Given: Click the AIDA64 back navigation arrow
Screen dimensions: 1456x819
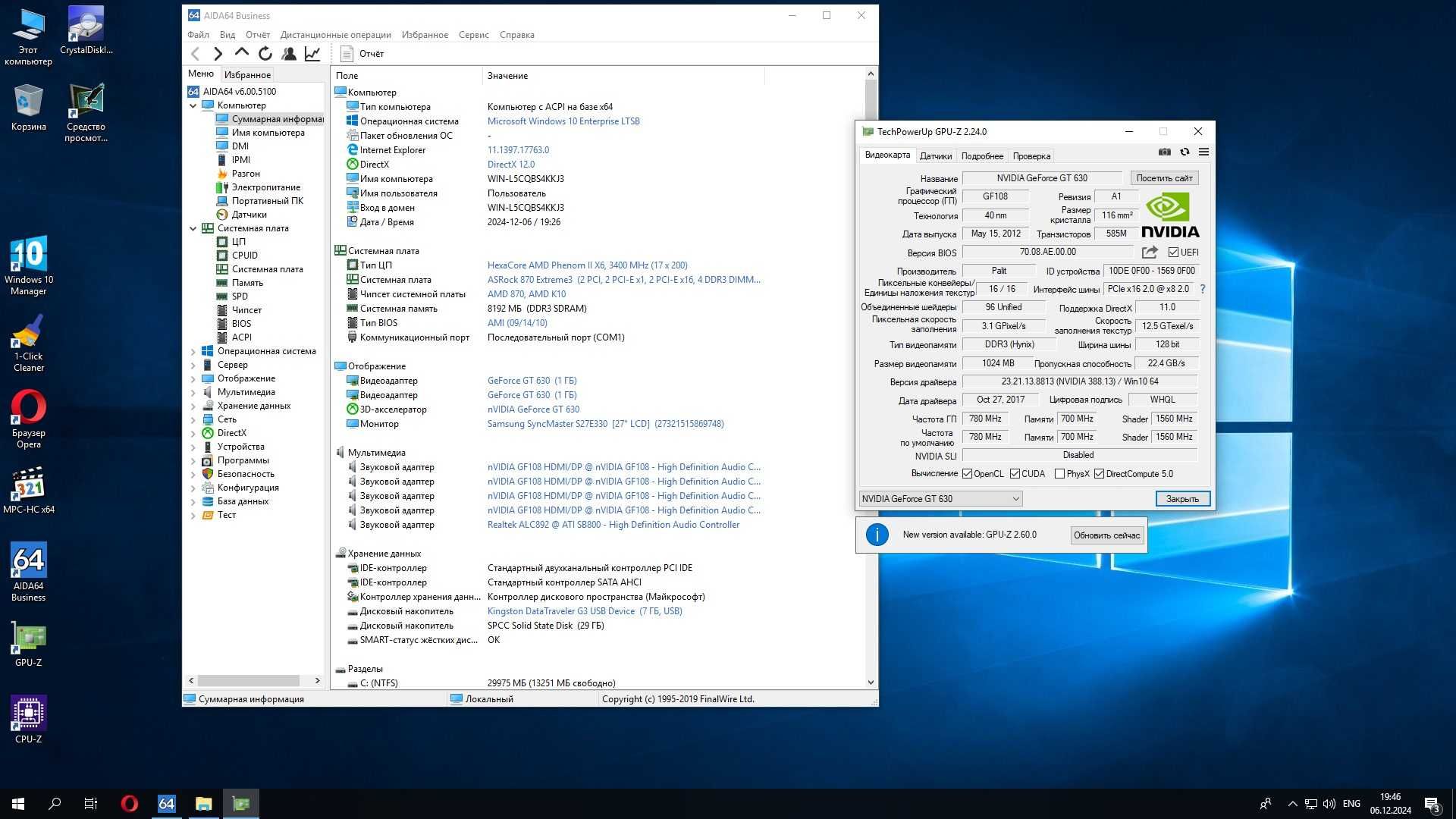Looking at the screenshot, I should [196, 54].
